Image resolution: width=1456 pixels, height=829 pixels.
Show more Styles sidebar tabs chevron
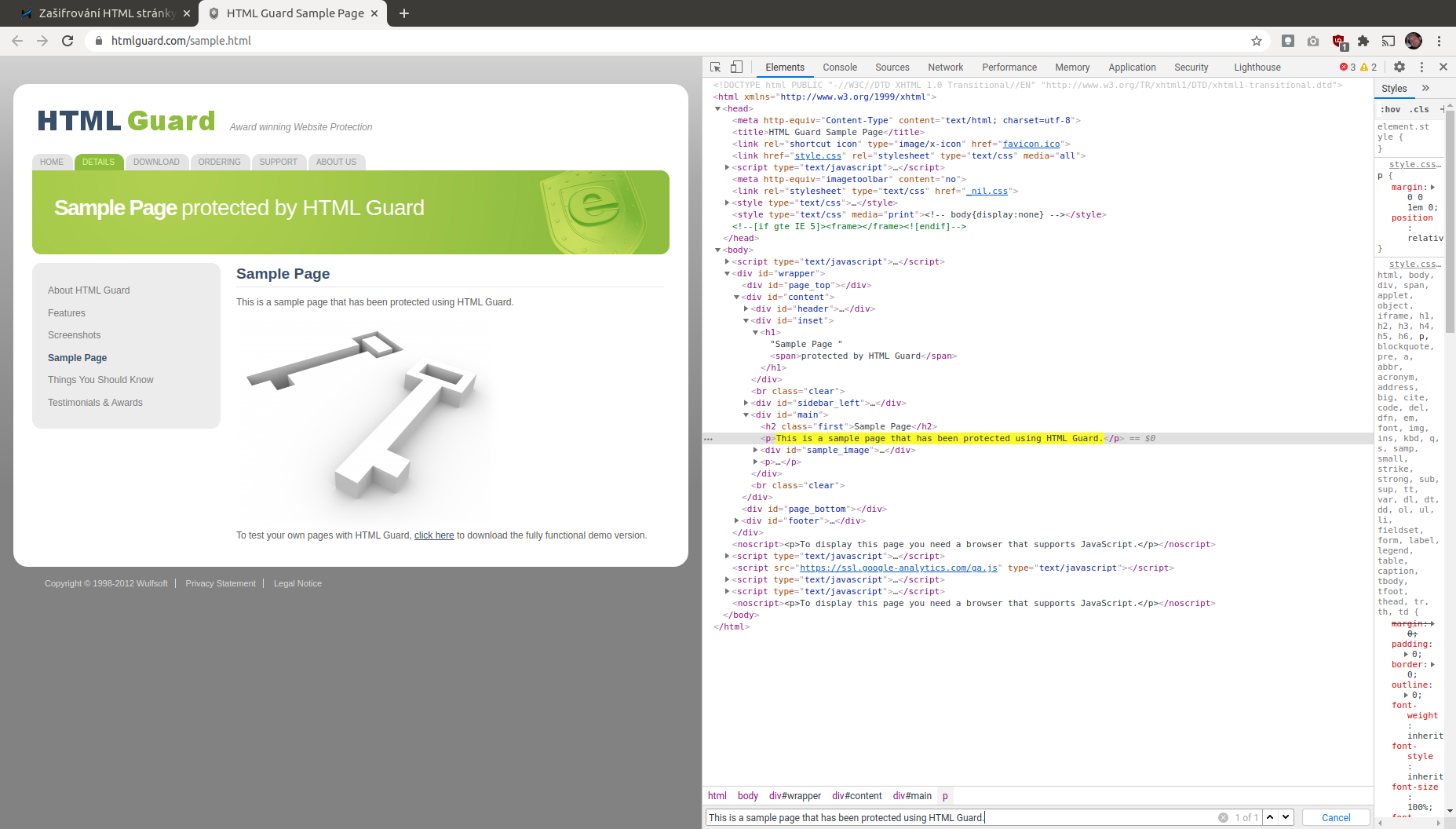coord(1425,88)
